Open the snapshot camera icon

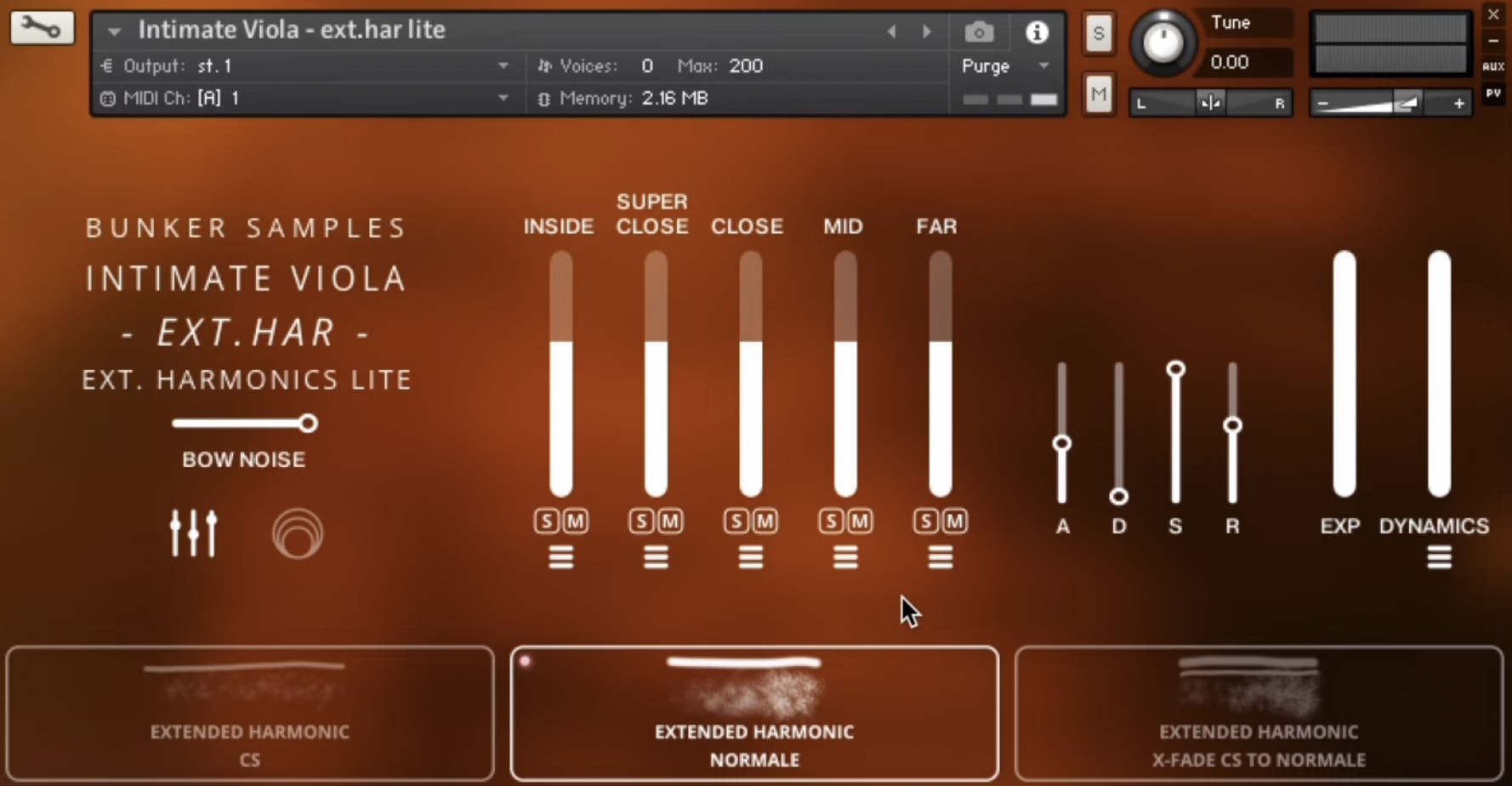(979, 31)
